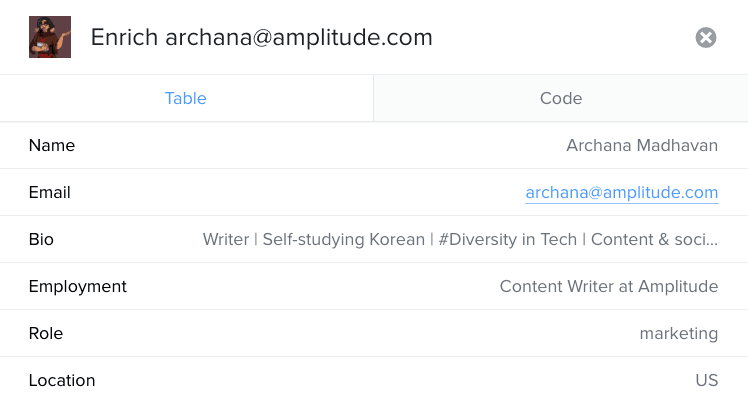The image size is (748, 403).
Task: Click the Self-studying Korean bio phrase
Action: click(346, 240)
